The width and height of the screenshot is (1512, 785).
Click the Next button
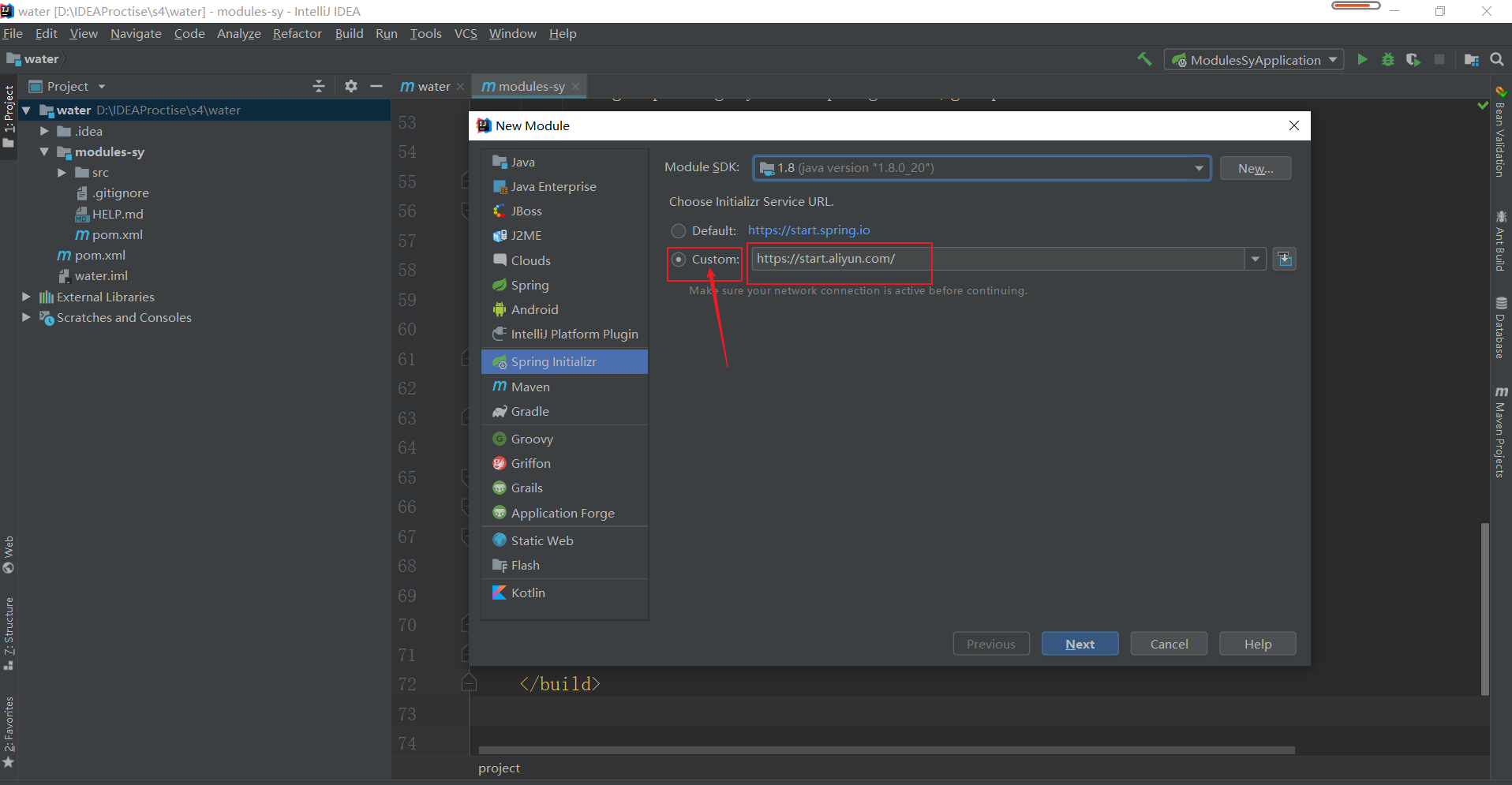1080,644
